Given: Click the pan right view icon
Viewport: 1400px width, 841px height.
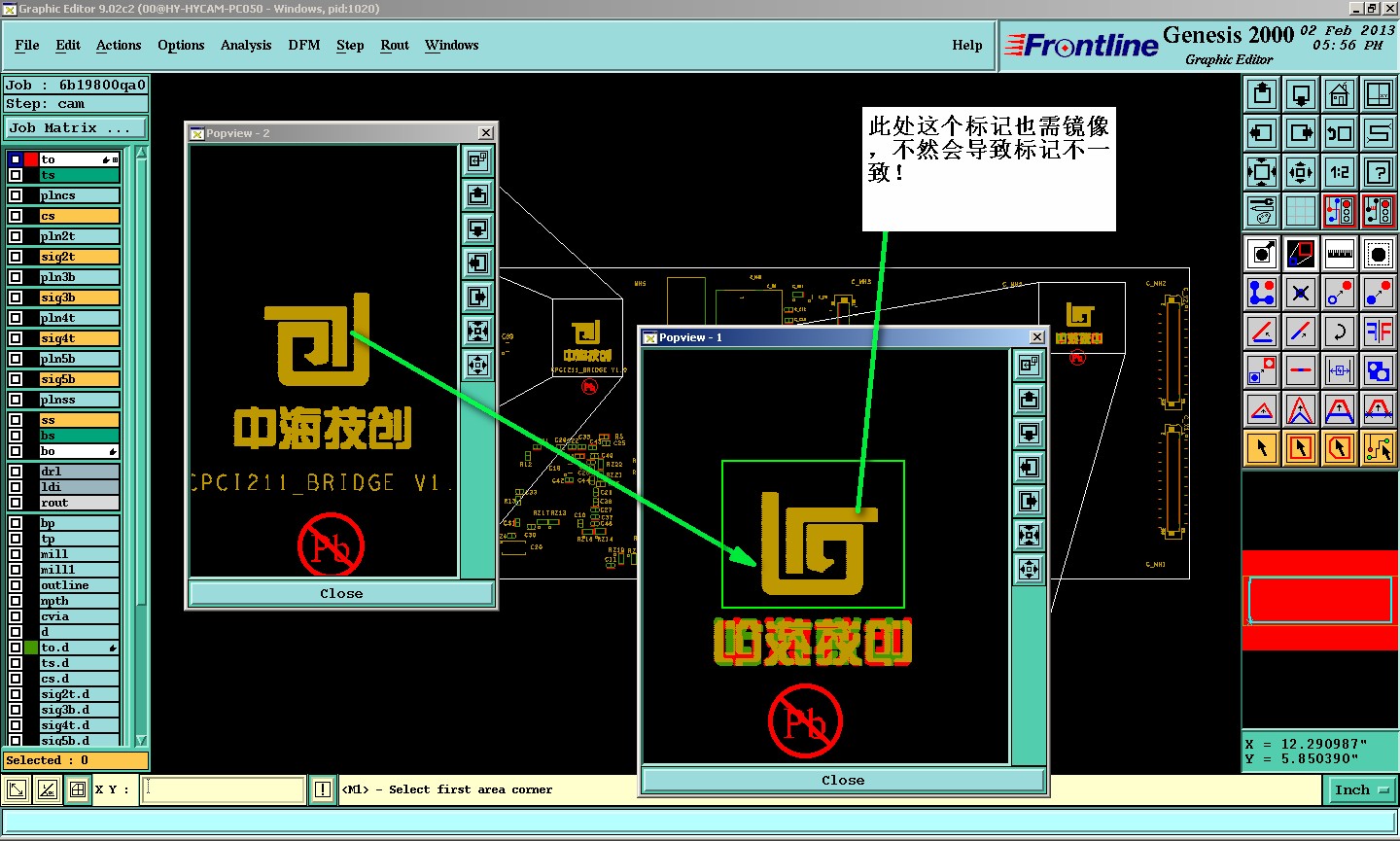Looking at the screenshot, I should pyautogui.click(x=1301, y=133).
